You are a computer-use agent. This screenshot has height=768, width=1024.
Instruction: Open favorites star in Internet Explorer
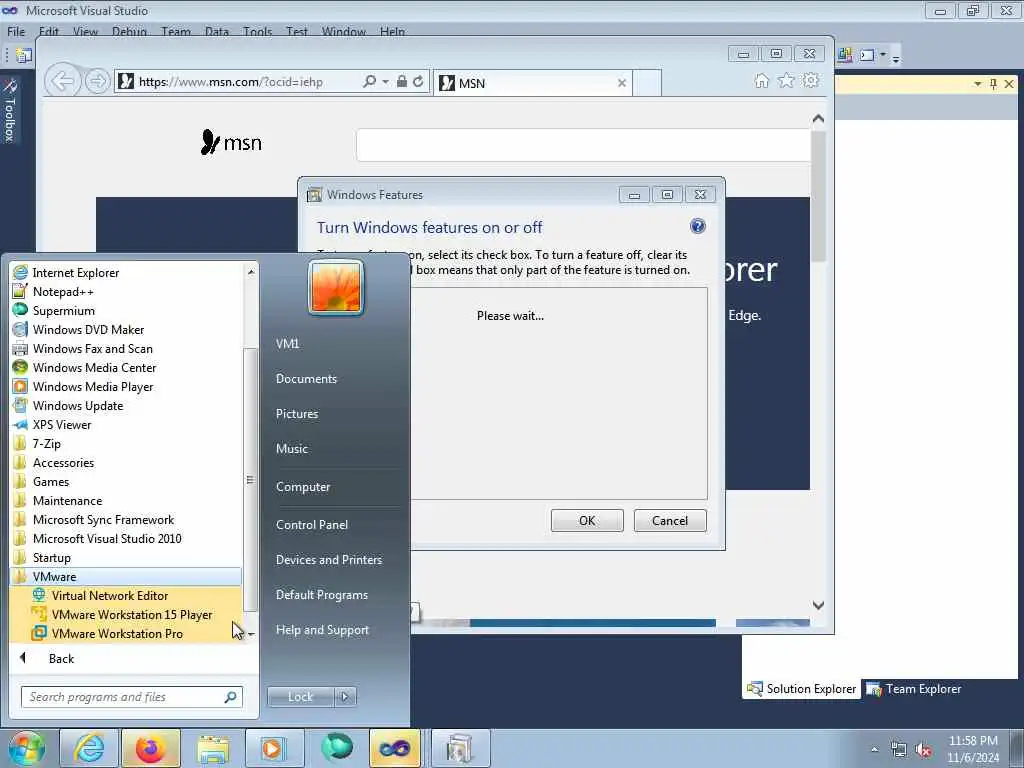(x=786, y=80)
